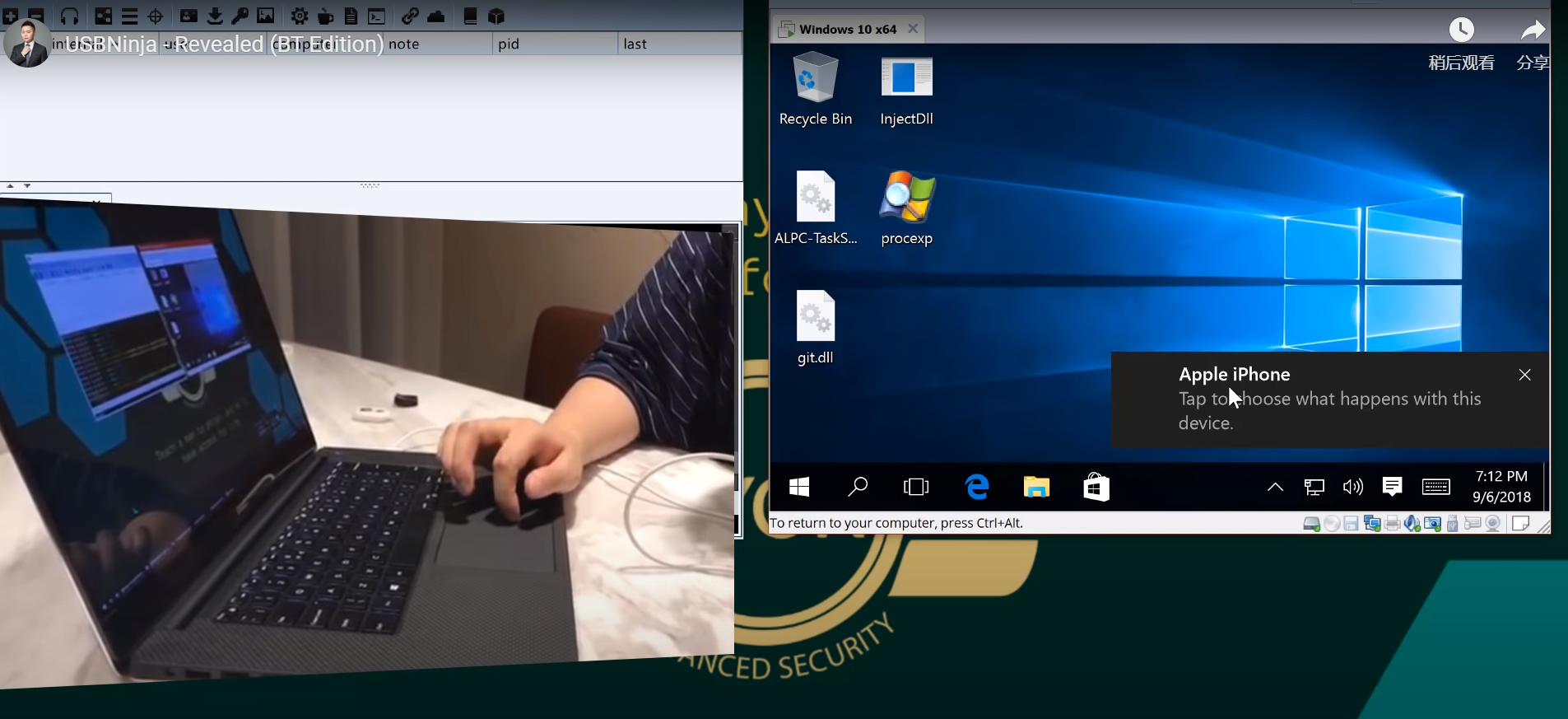Click the Watch Later clock icon
Screen dimensions: 1568x719
tap(1461, 30)
